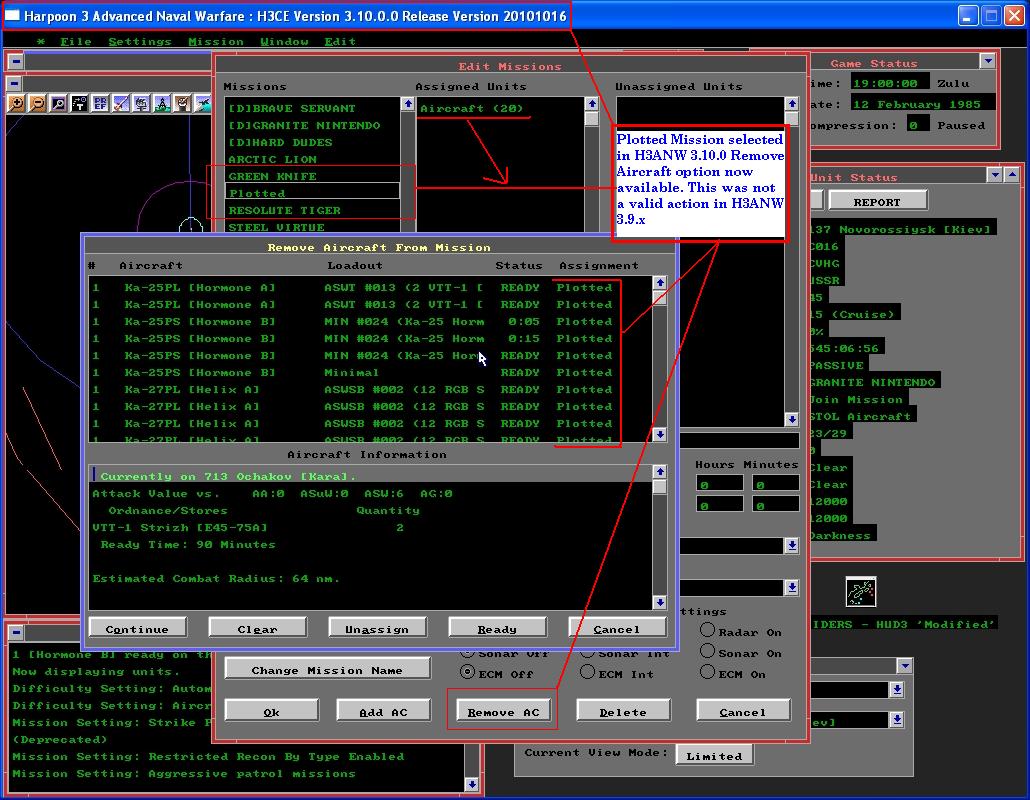Select the ECM On radio button
The height and width of the screenshot is (800, 1030).
pos(707,672)
